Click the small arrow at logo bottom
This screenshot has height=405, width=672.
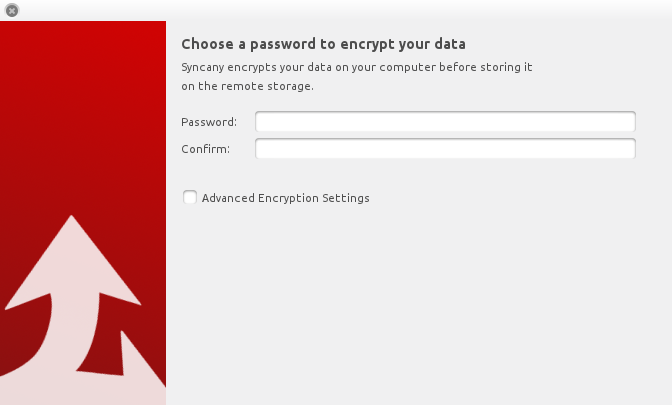138,360
